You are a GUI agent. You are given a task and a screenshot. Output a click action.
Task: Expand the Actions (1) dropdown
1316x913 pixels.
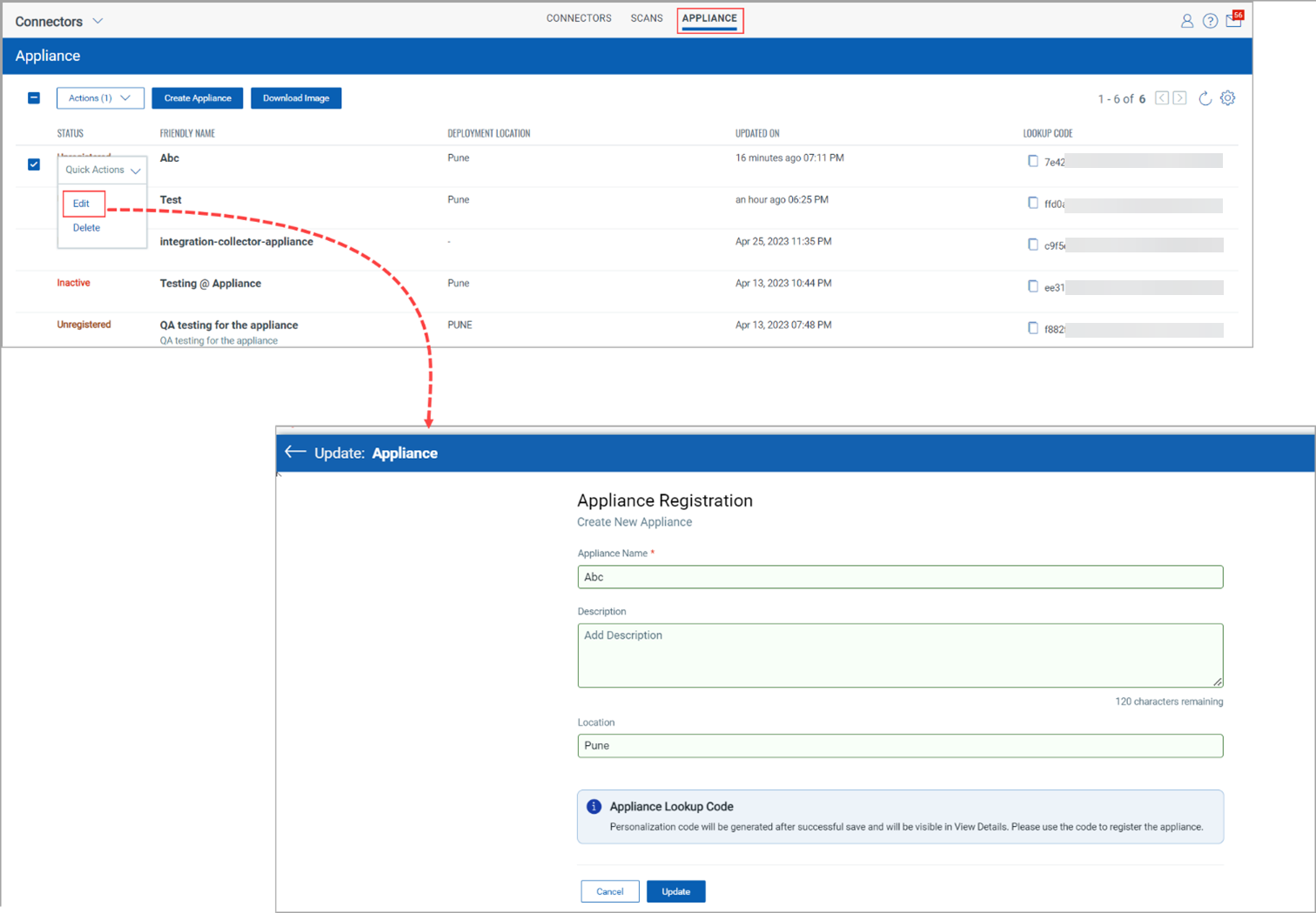100,98
